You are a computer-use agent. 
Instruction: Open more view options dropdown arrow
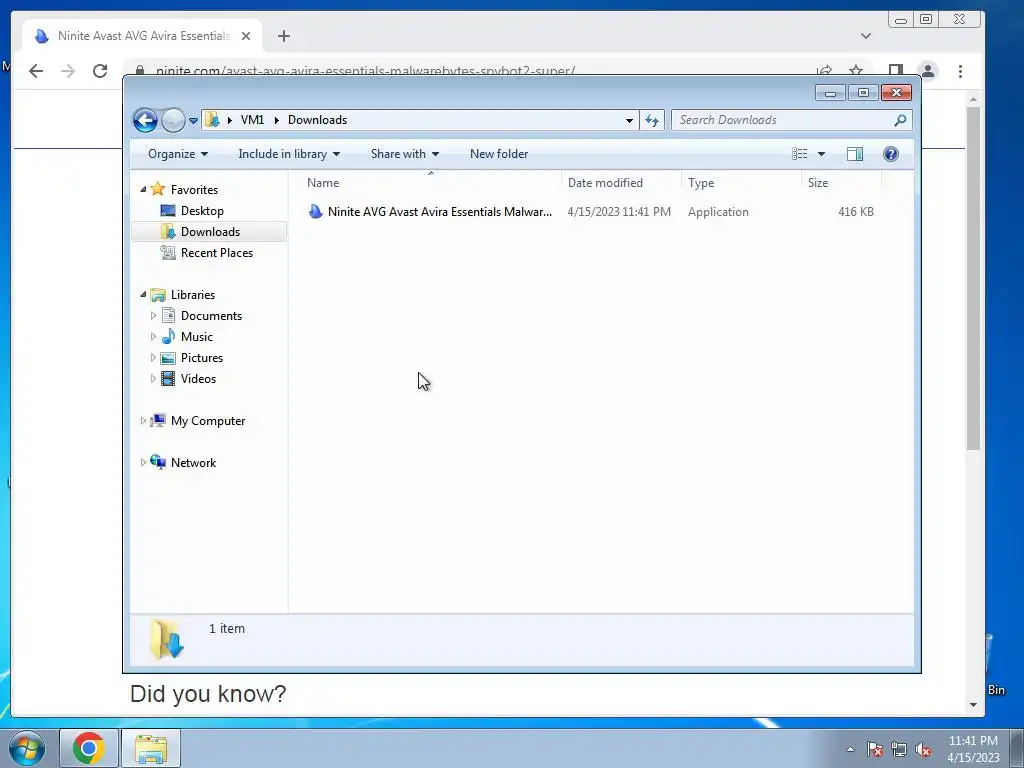coord(822,154)
